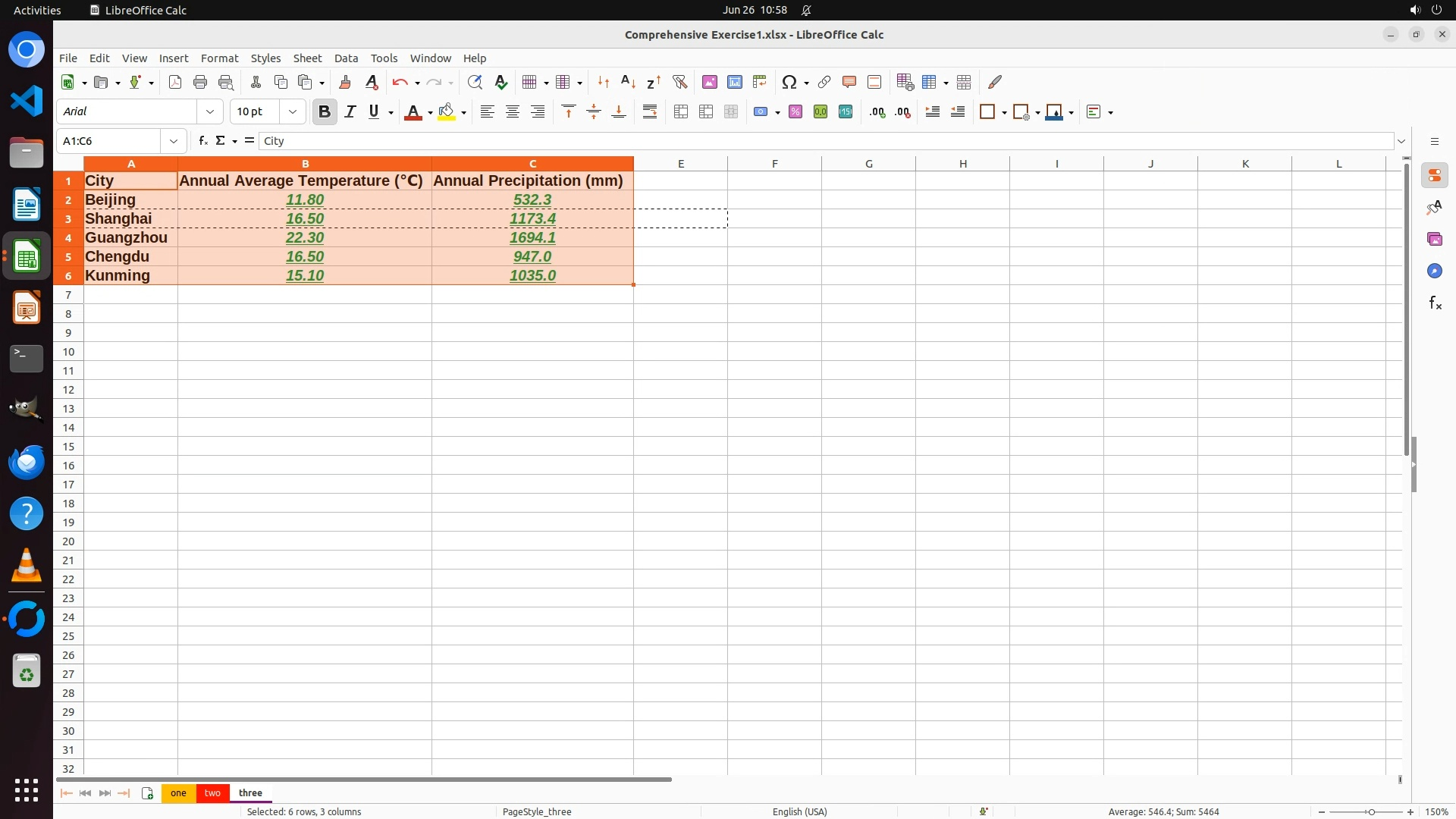Toggle Bold formatting off
The image size is (1456, 819).
click(325, 111)
